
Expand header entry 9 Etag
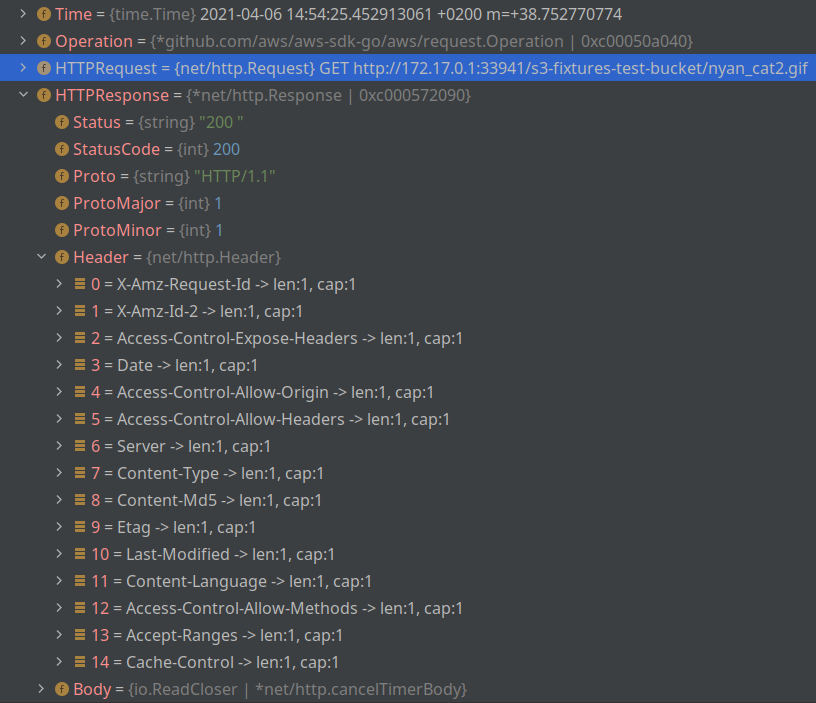[59, 527]
